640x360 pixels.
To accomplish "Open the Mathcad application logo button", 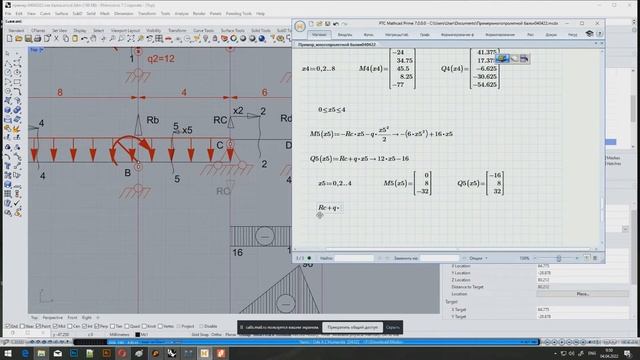I will (300, 27).
